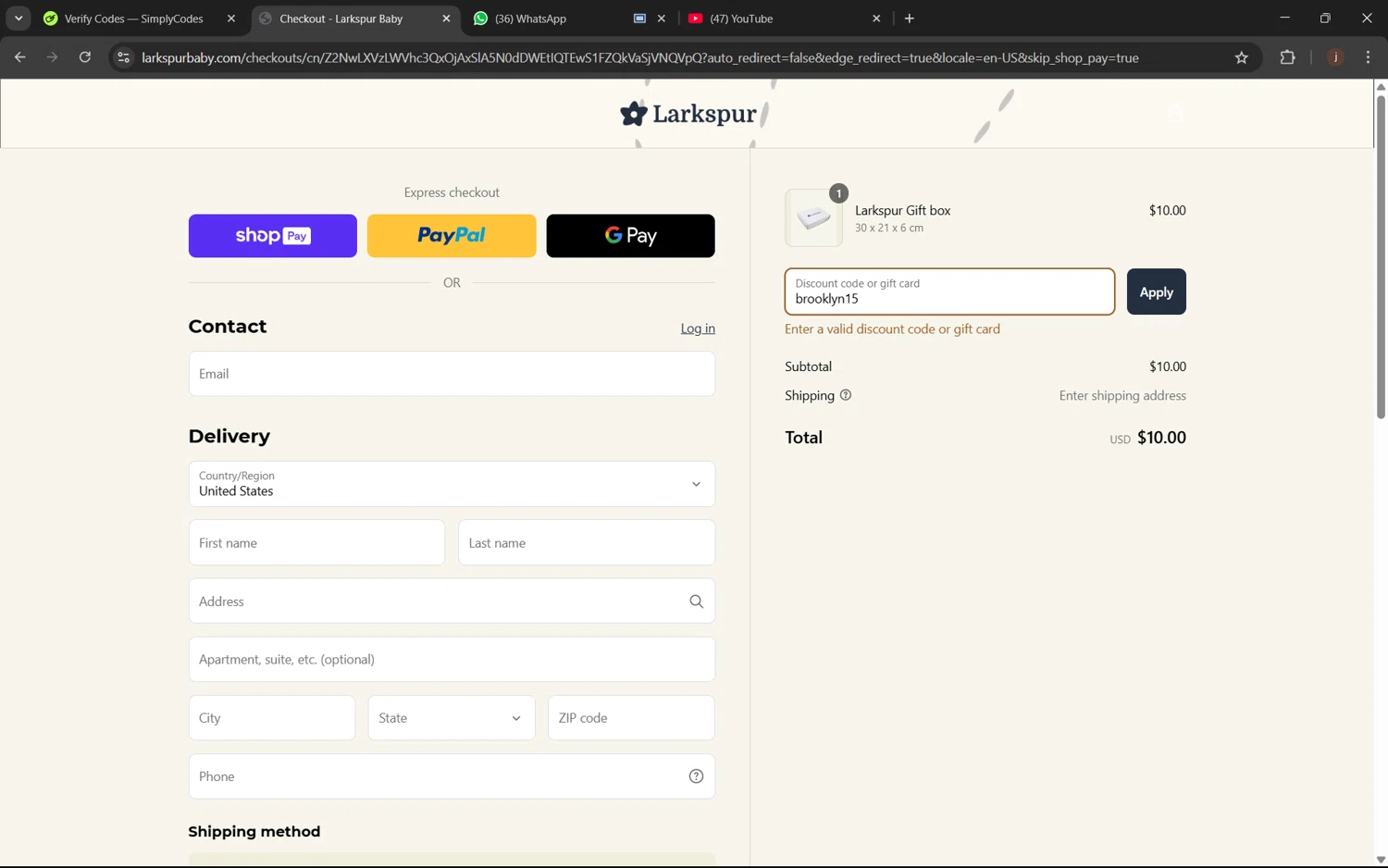The image size is (1388, 868).
Task: Switch to the WhatsApp tab
Action: [x=530, y=19]
